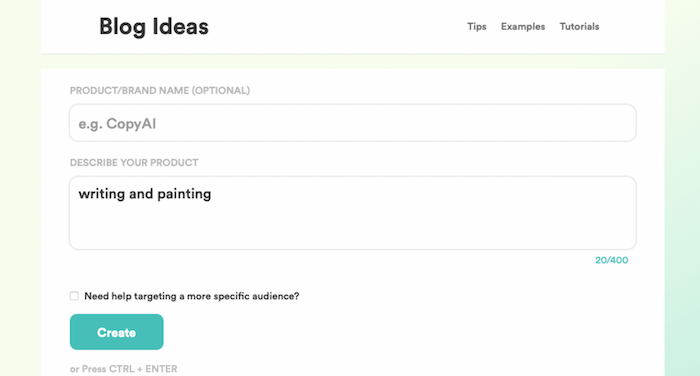This screenshot has height=376, width=700.
Task: Click the PRODUCT/BRAND NAME (OPTIONAL) field label
Action: 160,91
